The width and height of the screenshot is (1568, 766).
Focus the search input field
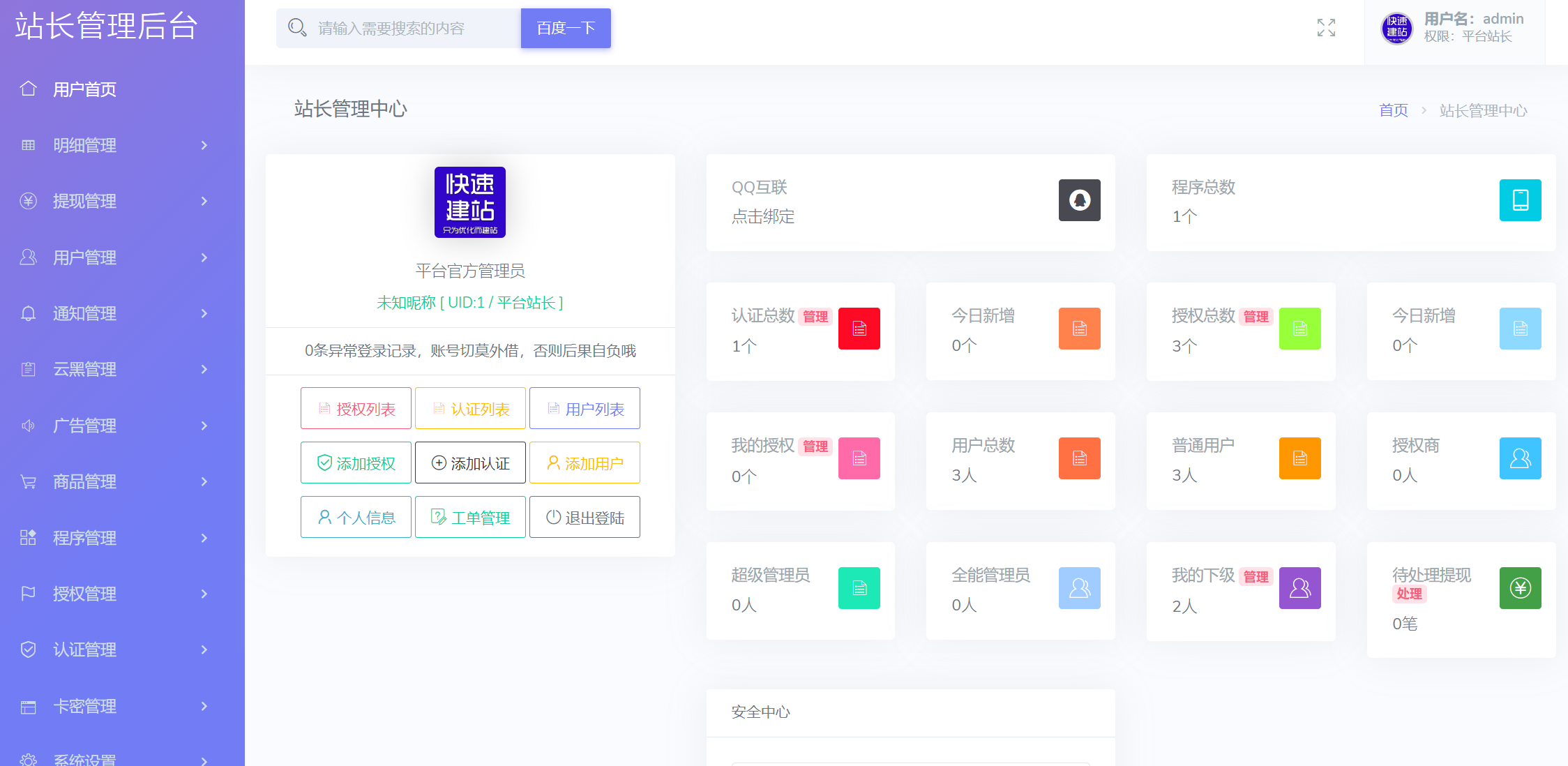412,29
